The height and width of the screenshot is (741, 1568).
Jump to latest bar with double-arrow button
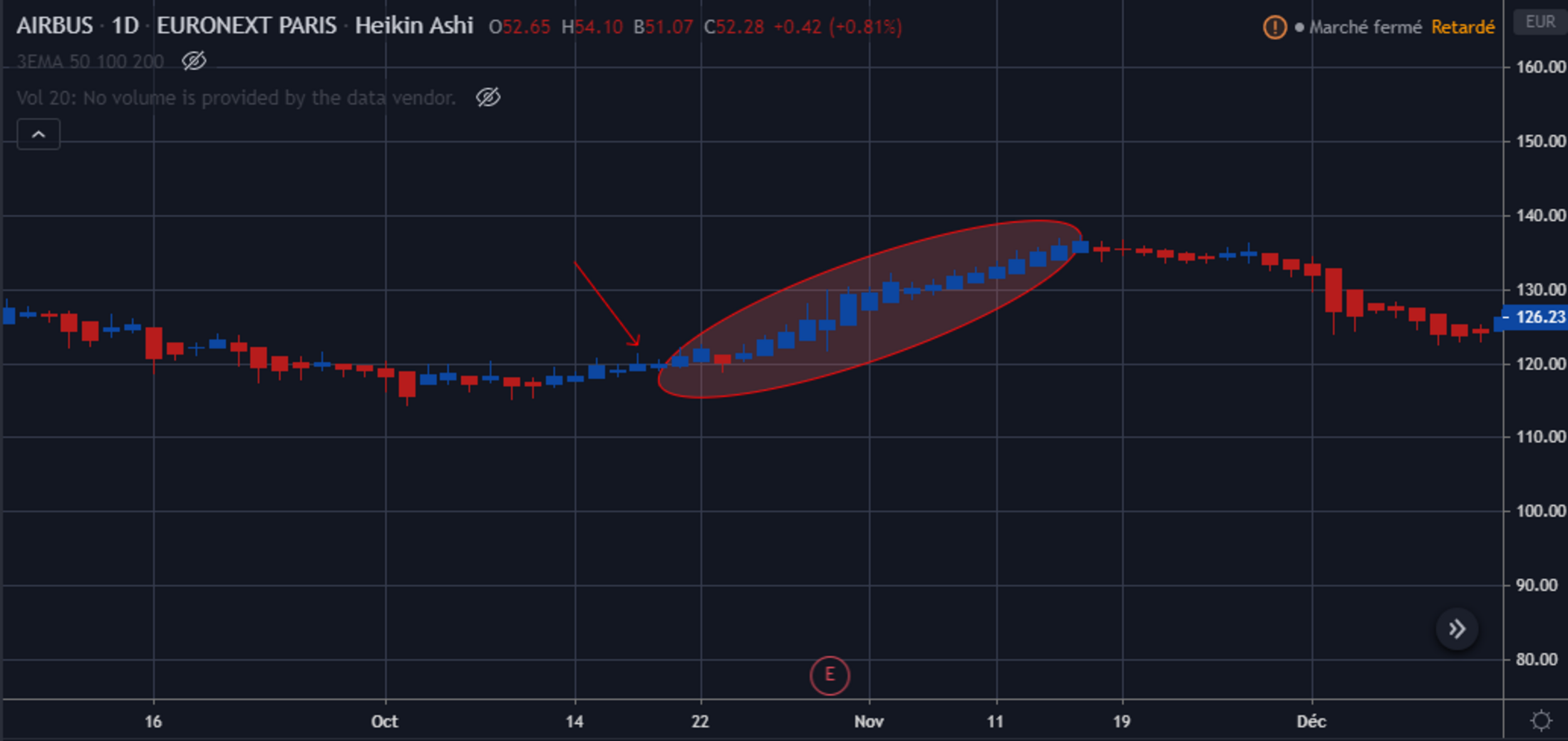pyautogui.click(x=1457, y=629)
